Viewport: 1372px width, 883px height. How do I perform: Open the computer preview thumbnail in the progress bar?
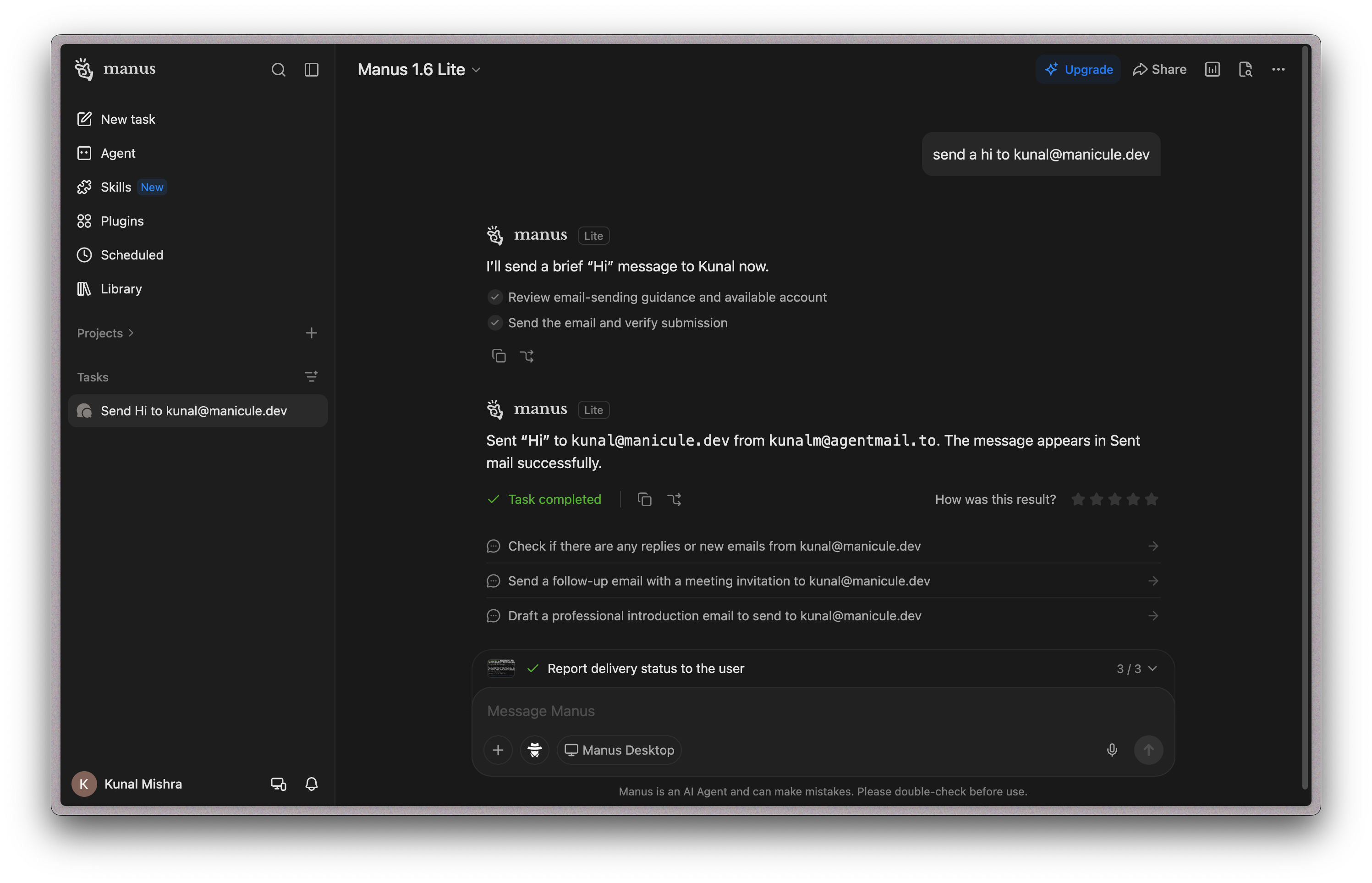coord(501,668)
